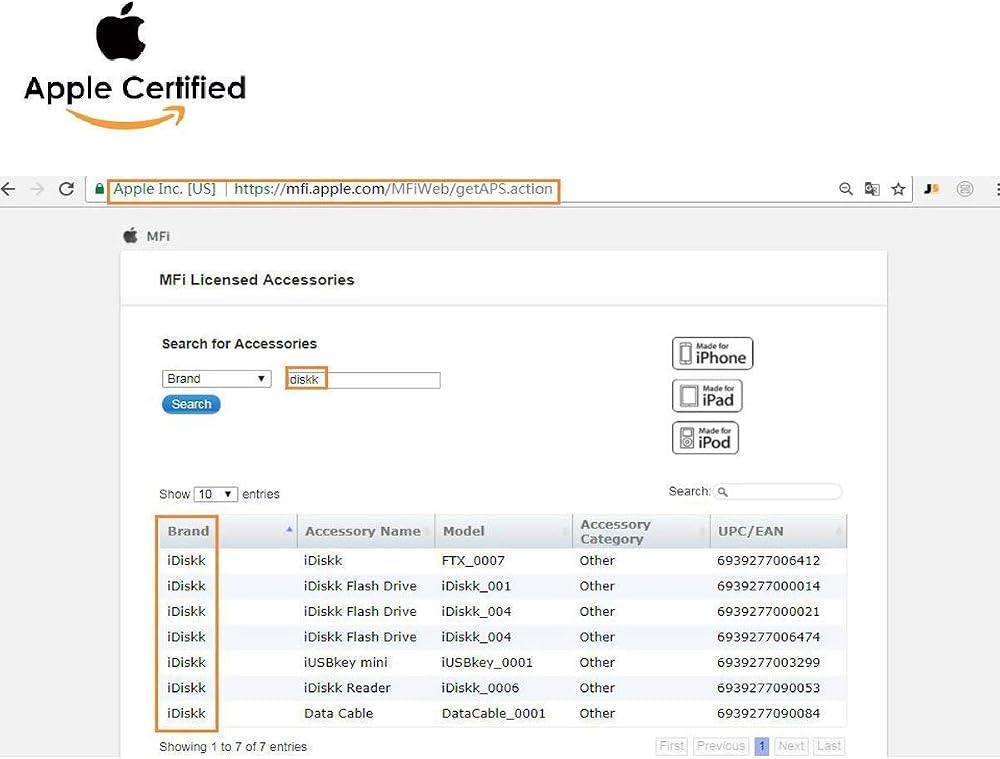Click the accessory search field containing diskk
Viewport: 1000px width, 759px height.
click(364, 380)
